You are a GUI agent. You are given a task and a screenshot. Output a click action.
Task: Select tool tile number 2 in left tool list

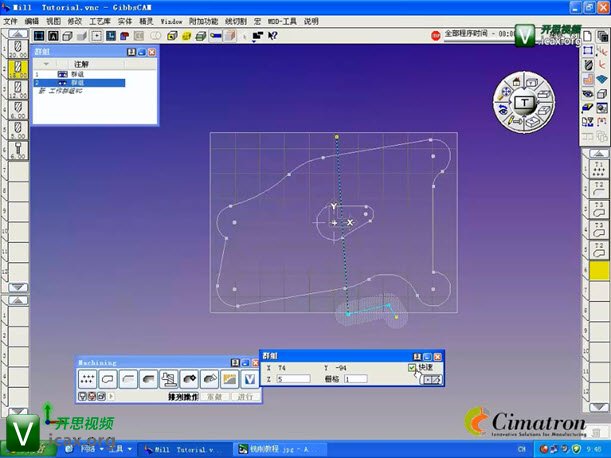point(17,70)
